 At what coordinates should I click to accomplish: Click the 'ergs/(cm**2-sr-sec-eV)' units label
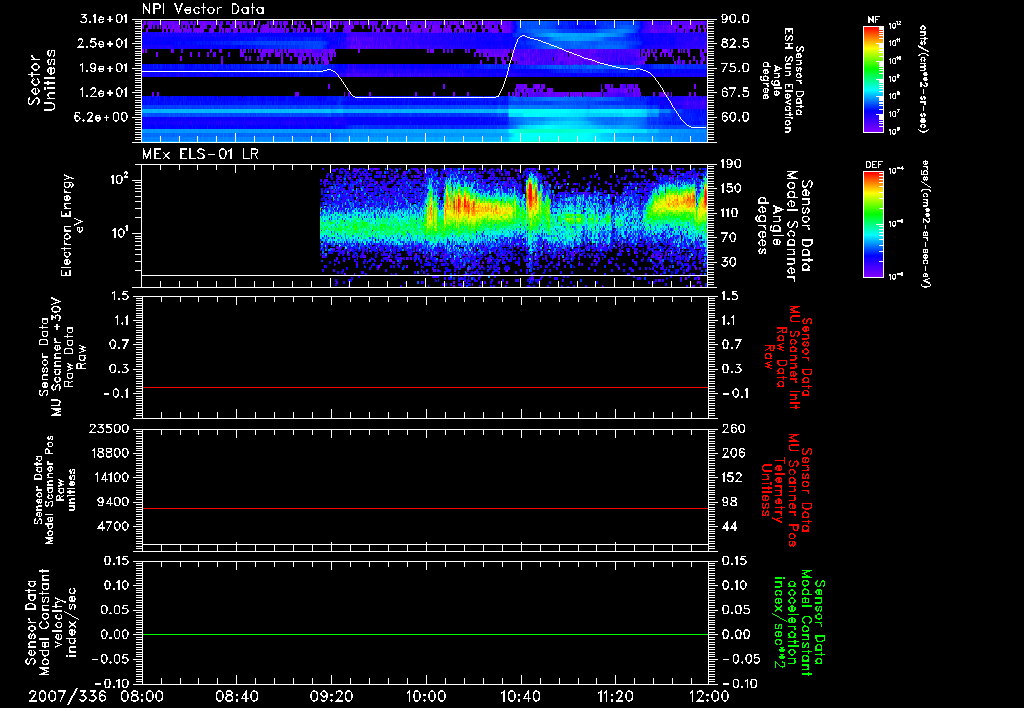pyautogui.click(x=926, y=223)
